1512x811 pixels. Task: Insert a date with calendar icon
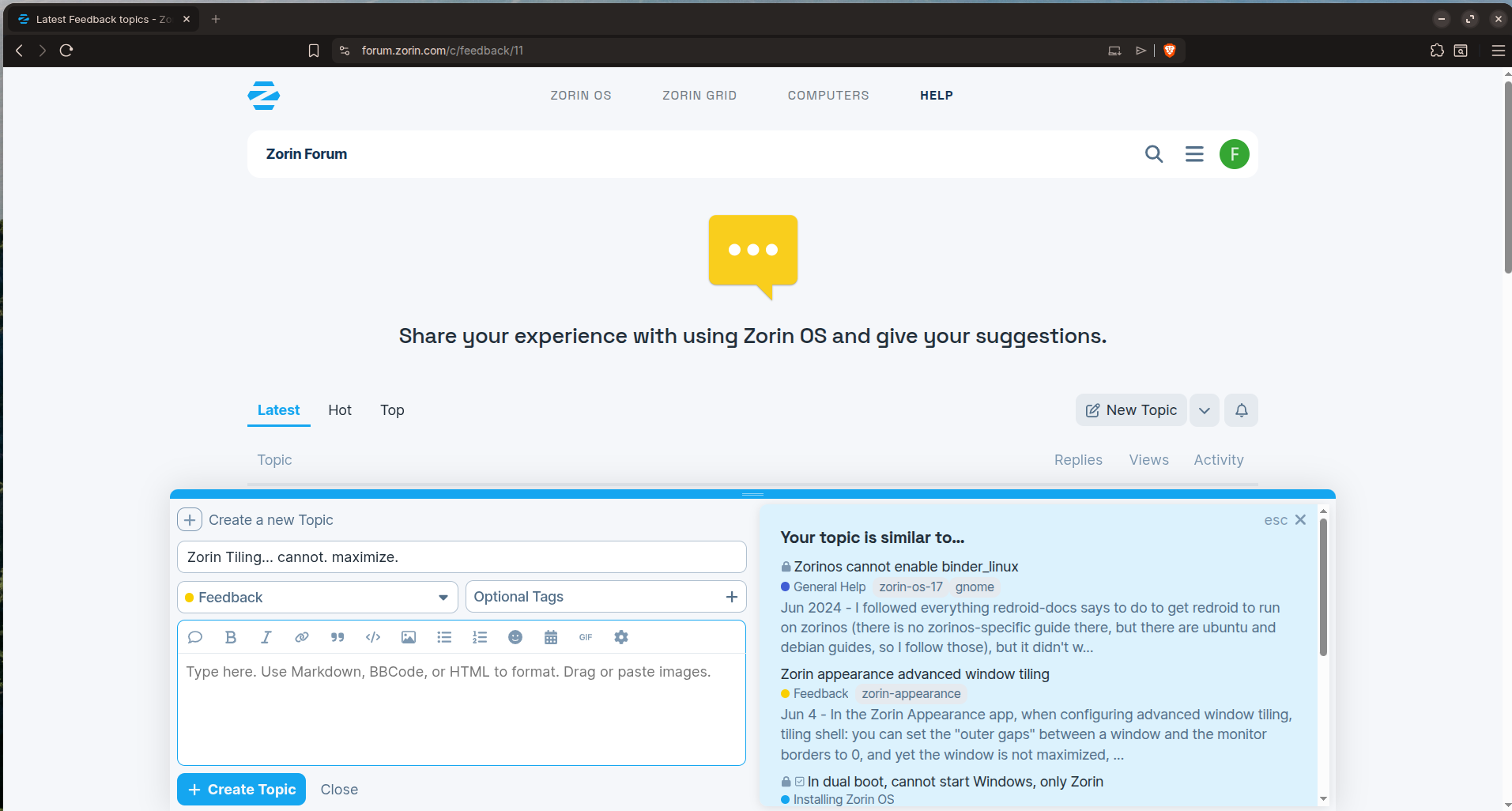pyautogui.click(x=551, y=637)
